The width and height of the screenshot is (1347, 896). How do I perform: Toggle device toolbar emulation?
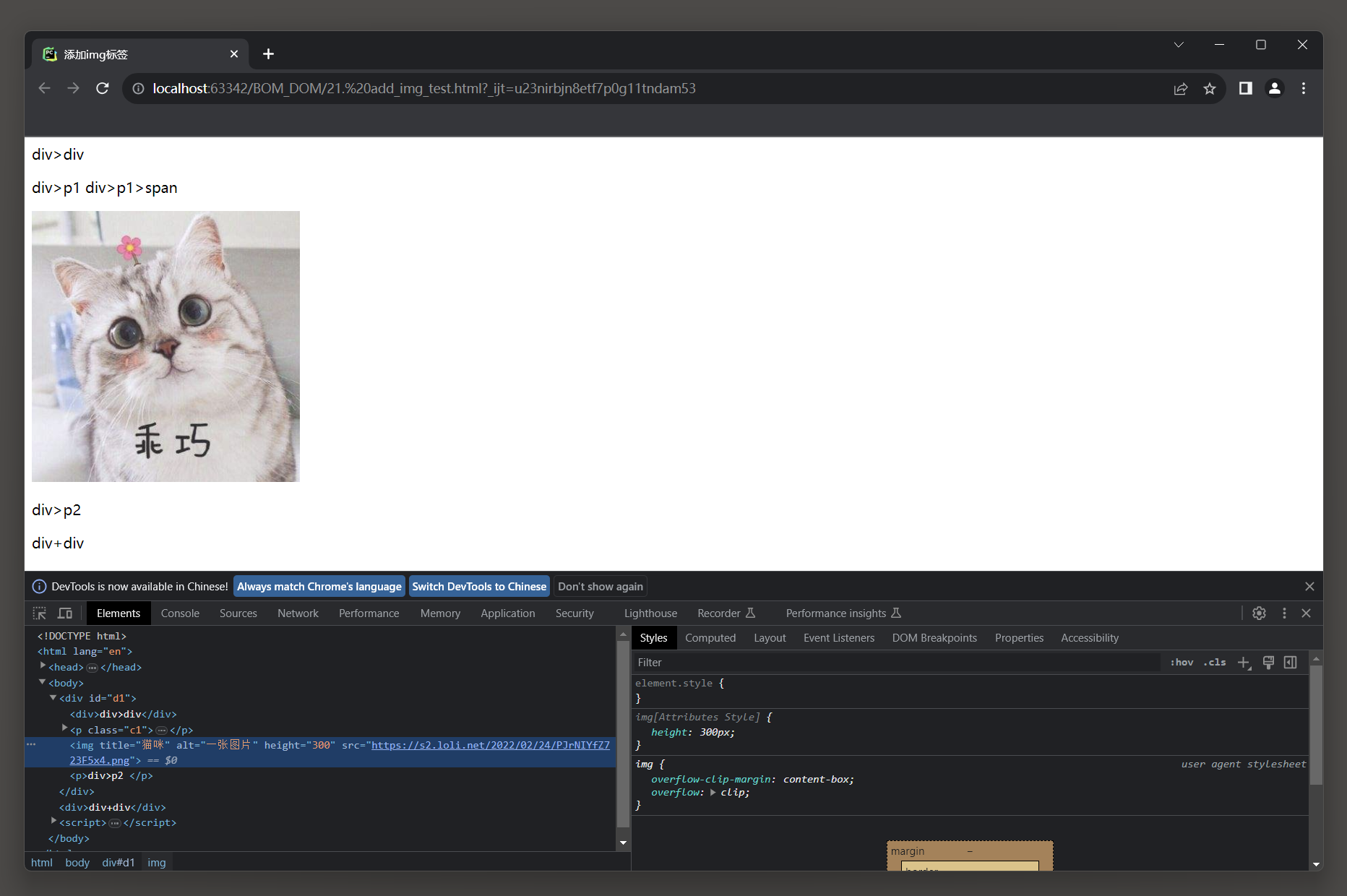click(65, 613)
